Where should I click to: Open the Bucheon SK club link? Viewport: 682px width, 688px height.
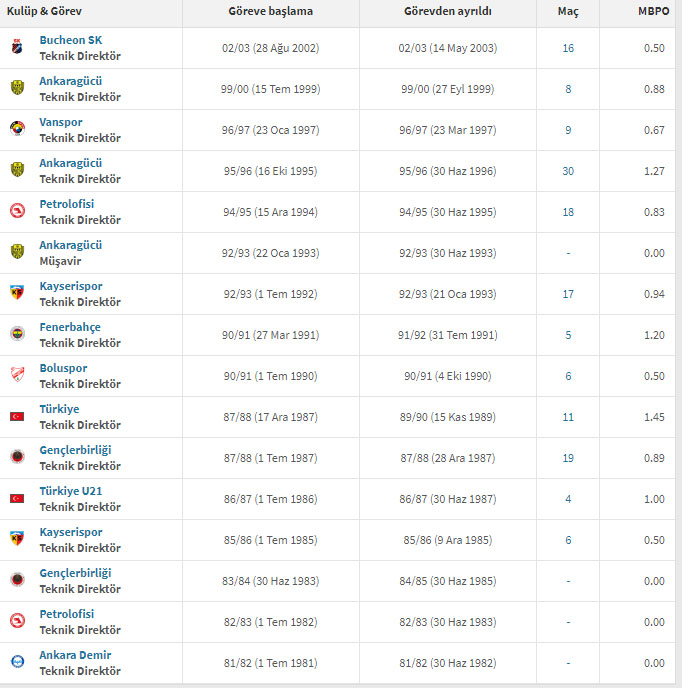tap(71, 40)
